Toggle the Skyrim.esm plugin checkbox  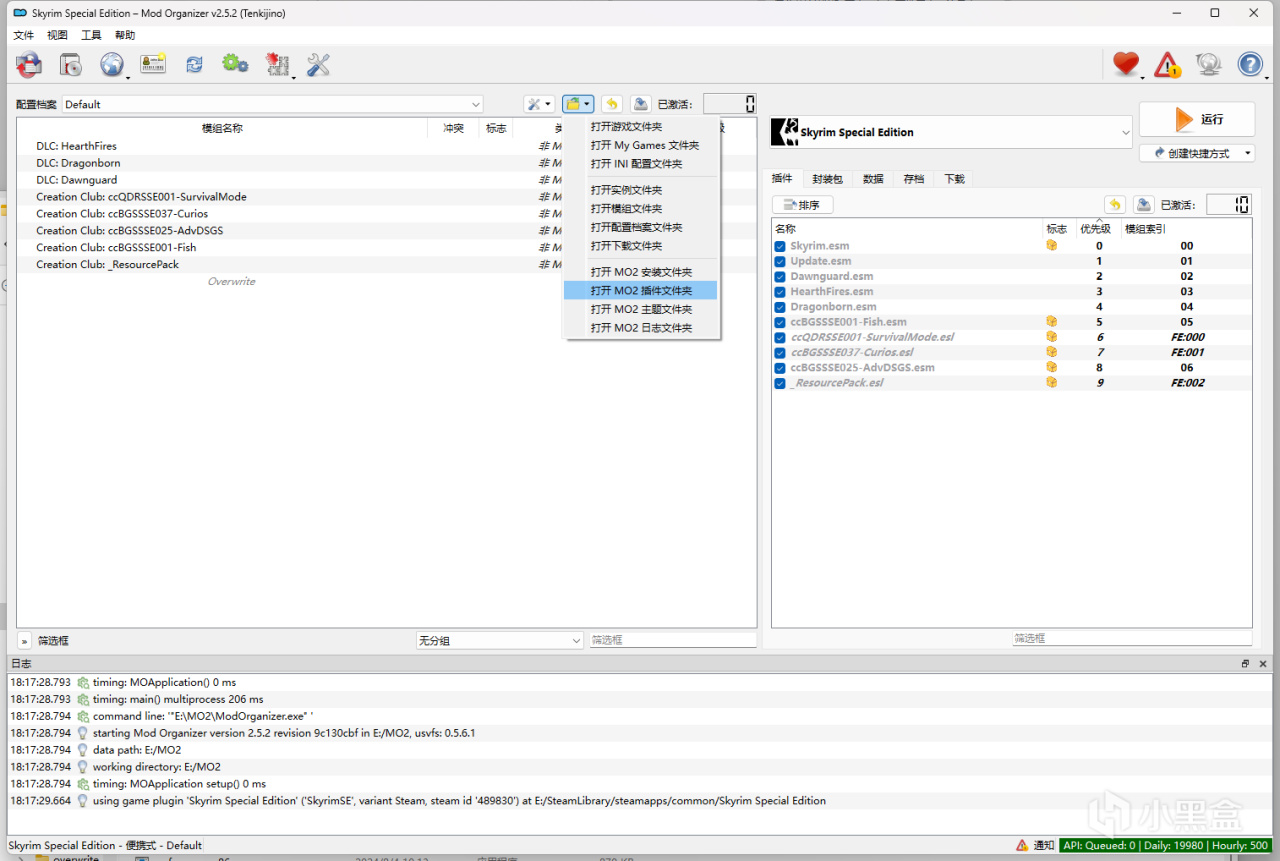[x=780, y=246]
